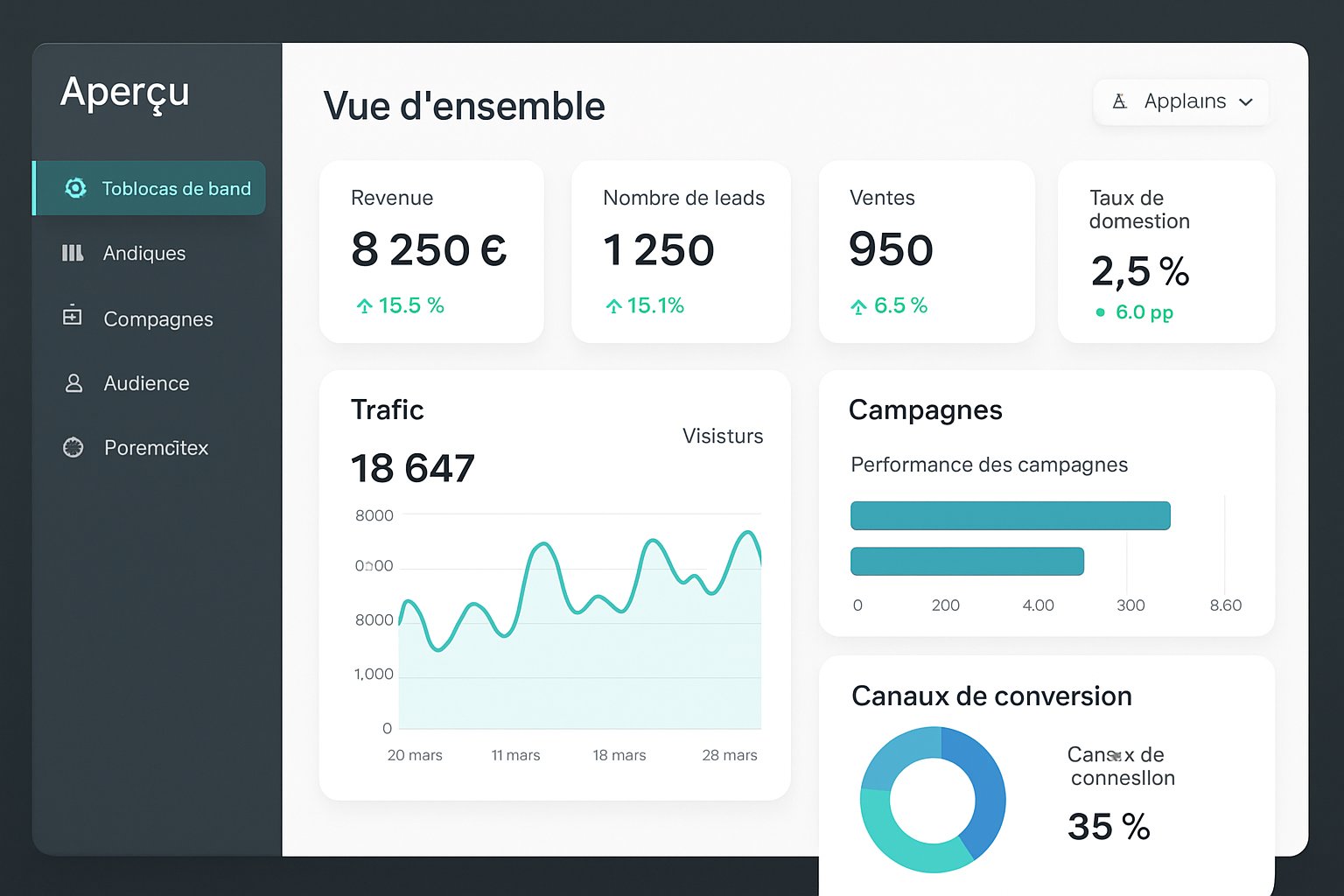Select the Ventes 950 value

point(891,249)
